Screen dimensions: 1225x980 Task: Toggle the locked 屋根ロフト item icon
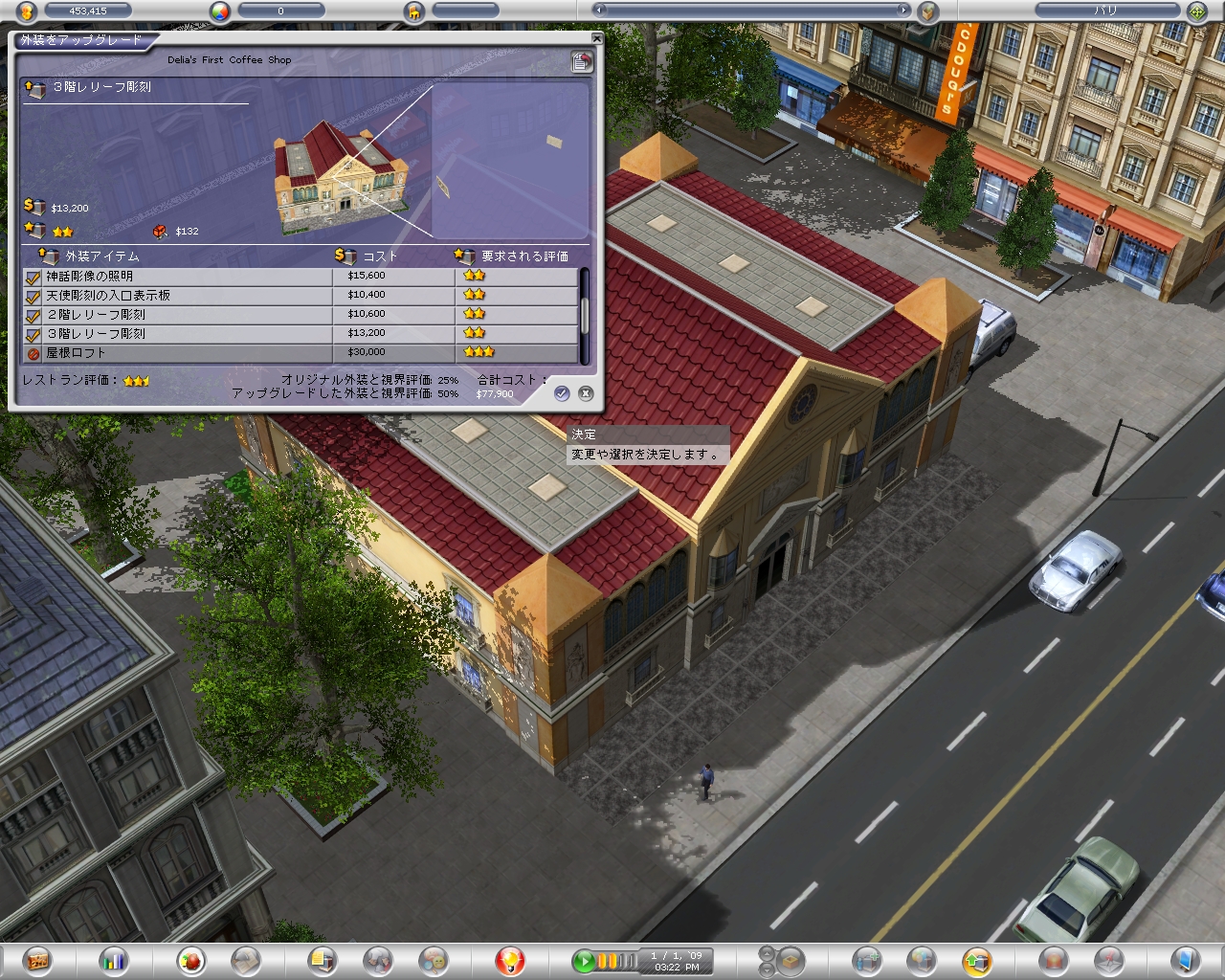(33, 354)
